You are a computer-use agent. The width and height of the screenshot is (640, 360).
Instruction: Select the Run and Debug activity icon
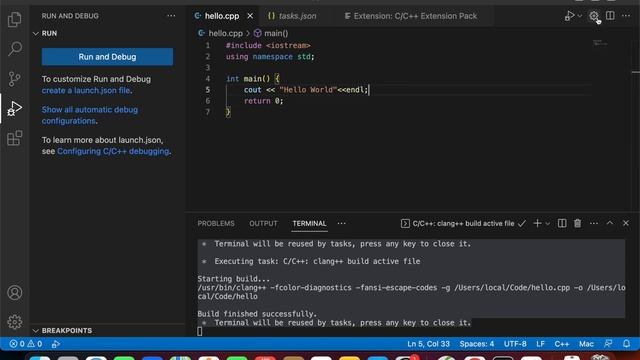point(15,108)
